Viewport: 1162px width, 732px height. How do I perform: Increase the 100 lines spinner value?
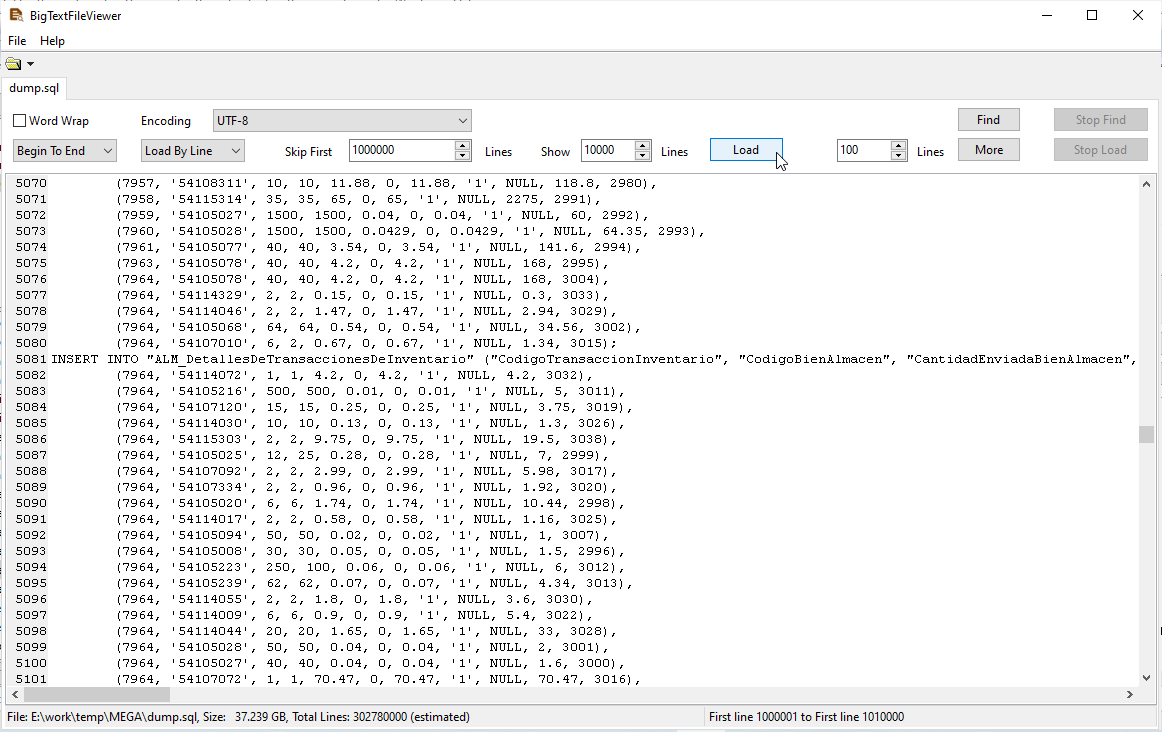point(900,146)
